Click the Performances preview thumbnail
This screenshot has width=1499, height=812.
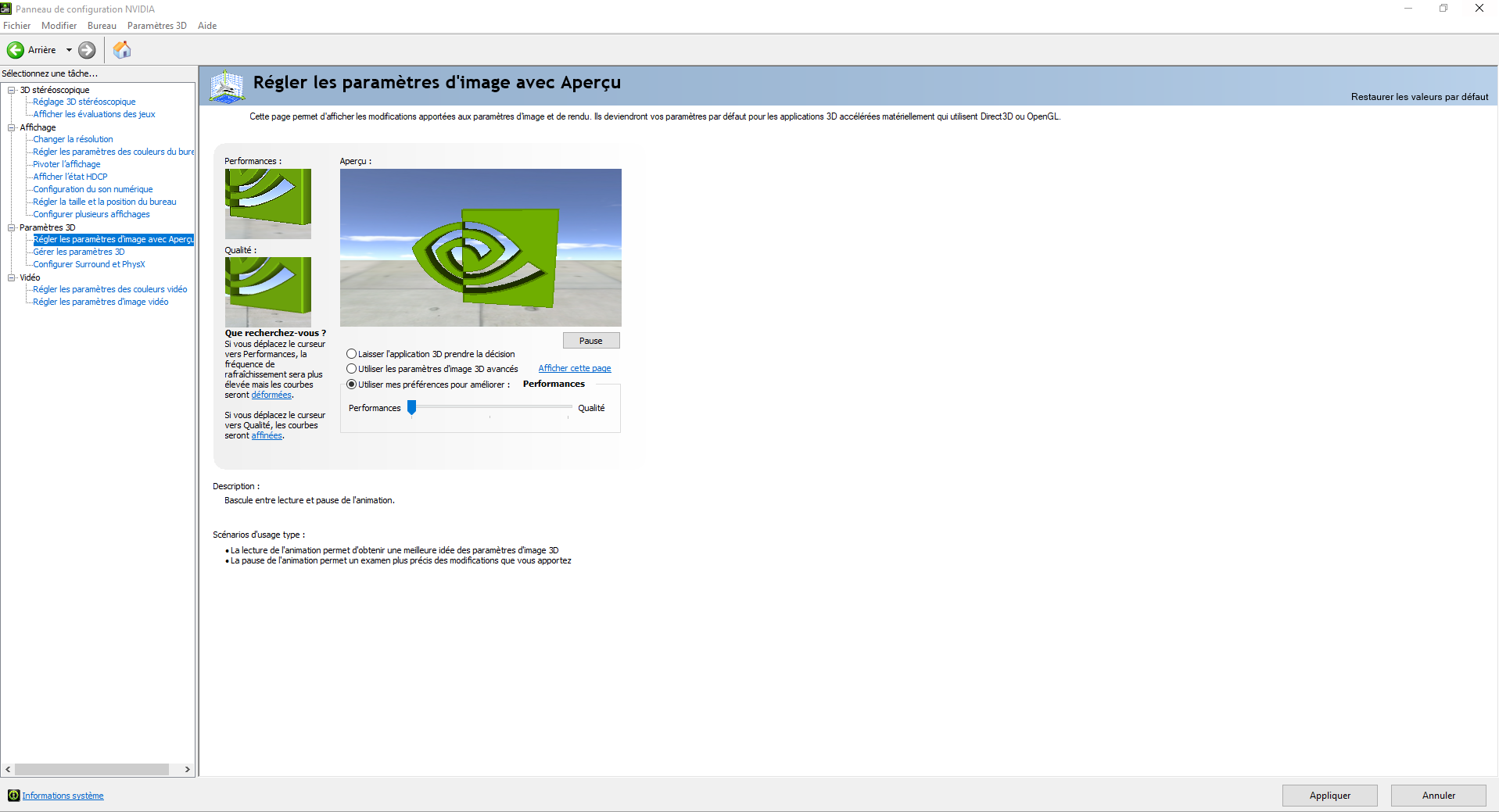pos(268,204)
